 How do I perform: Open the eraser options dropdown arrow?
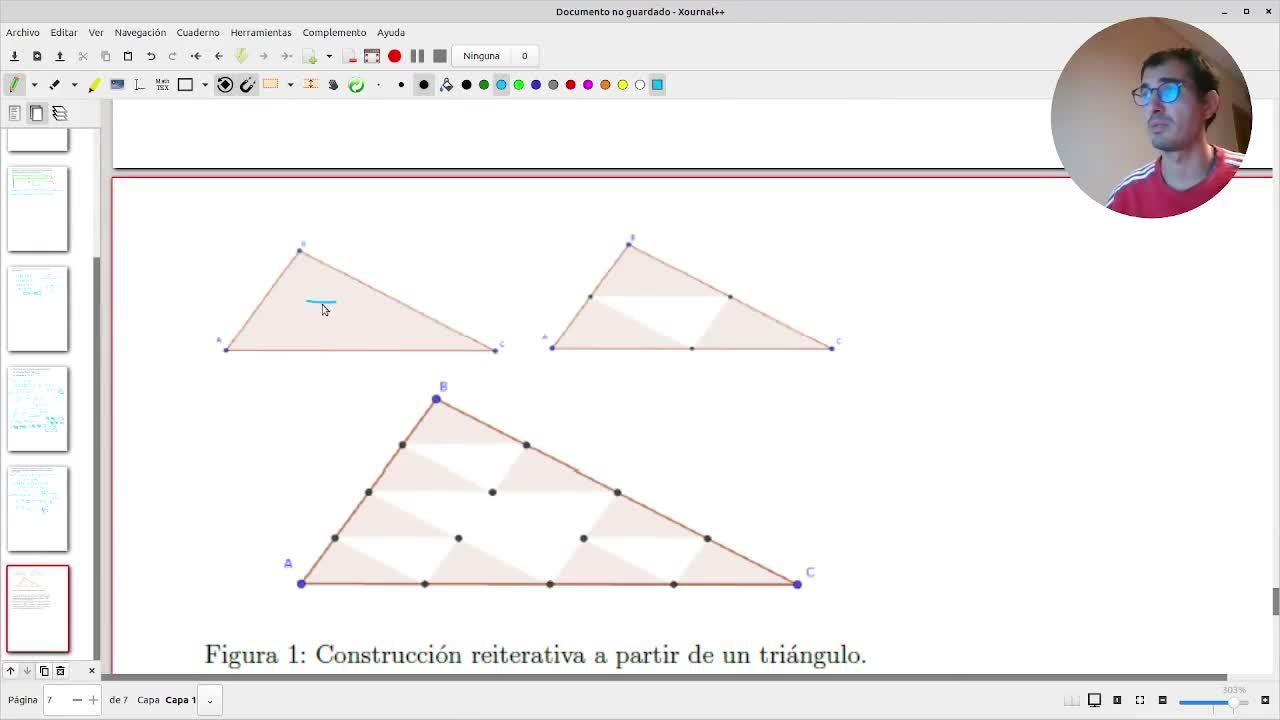pyautogui.click(x=74, y=85)
